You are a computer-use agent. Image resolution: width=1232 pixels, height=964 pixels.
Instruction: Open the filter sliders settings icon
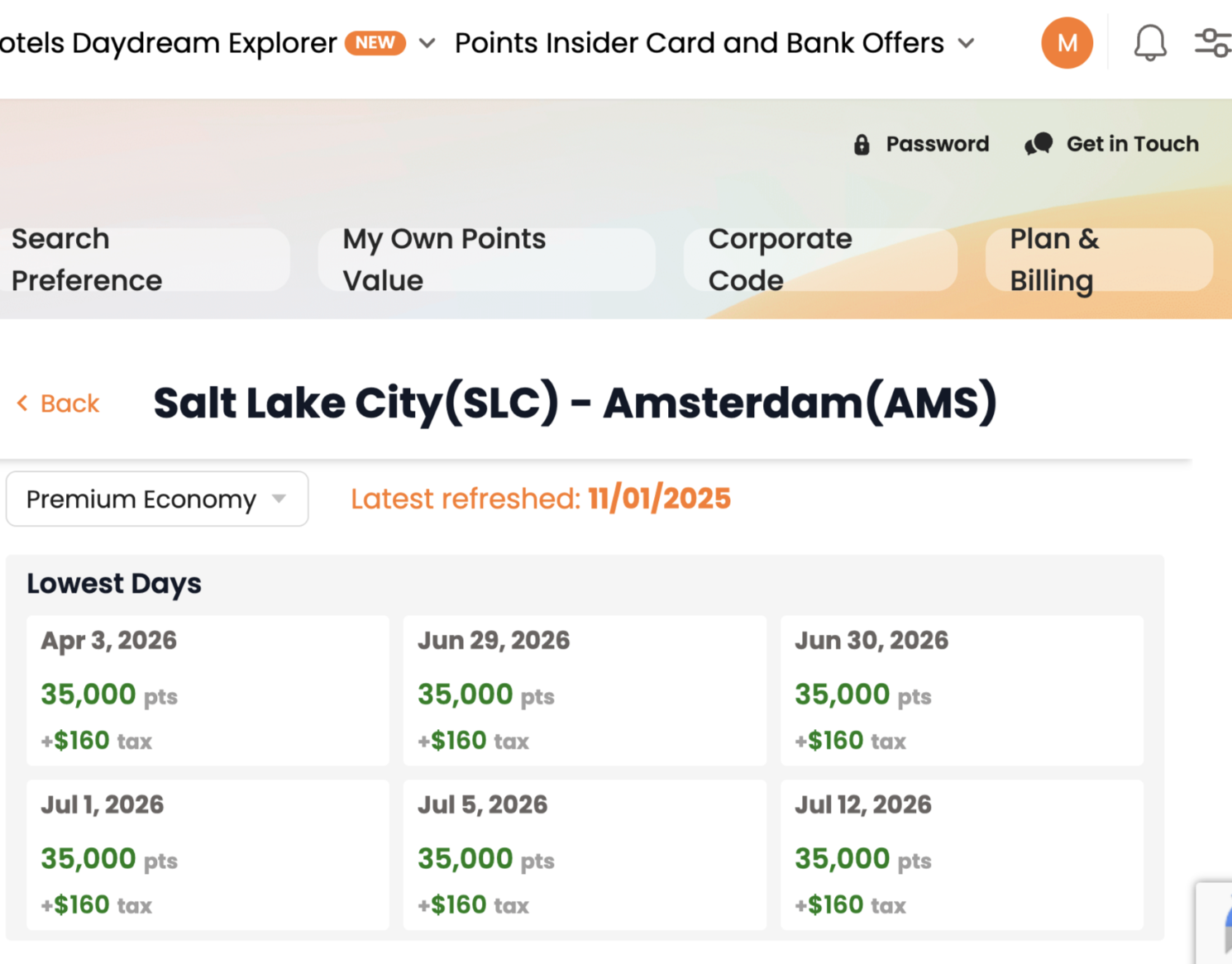coord(1212,43)
